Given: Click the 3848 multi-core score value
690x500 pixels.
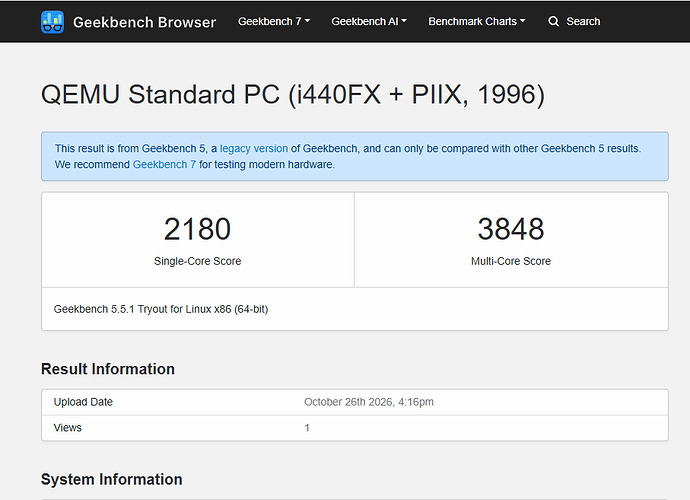Looking at the screenshot, I should coord(511,229).
